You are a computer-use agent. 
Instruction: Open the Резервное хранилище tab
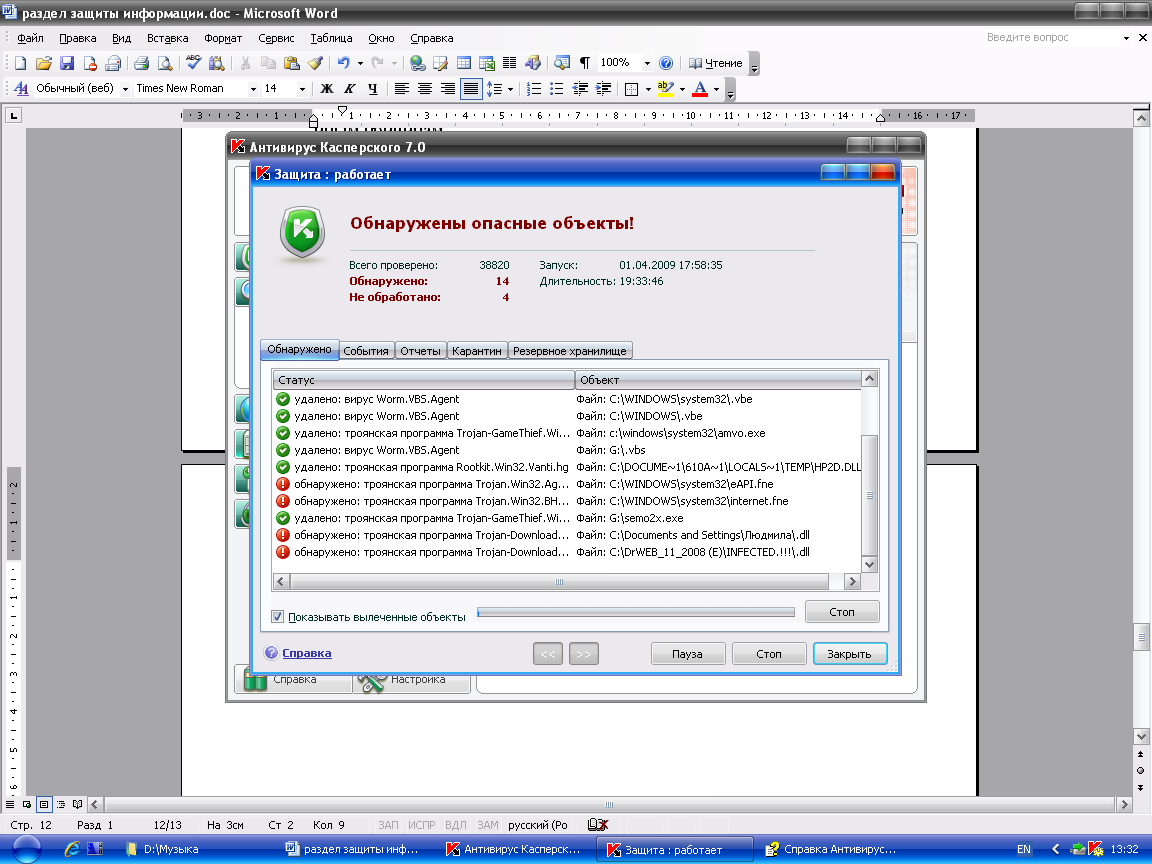(x=569, y=350)
